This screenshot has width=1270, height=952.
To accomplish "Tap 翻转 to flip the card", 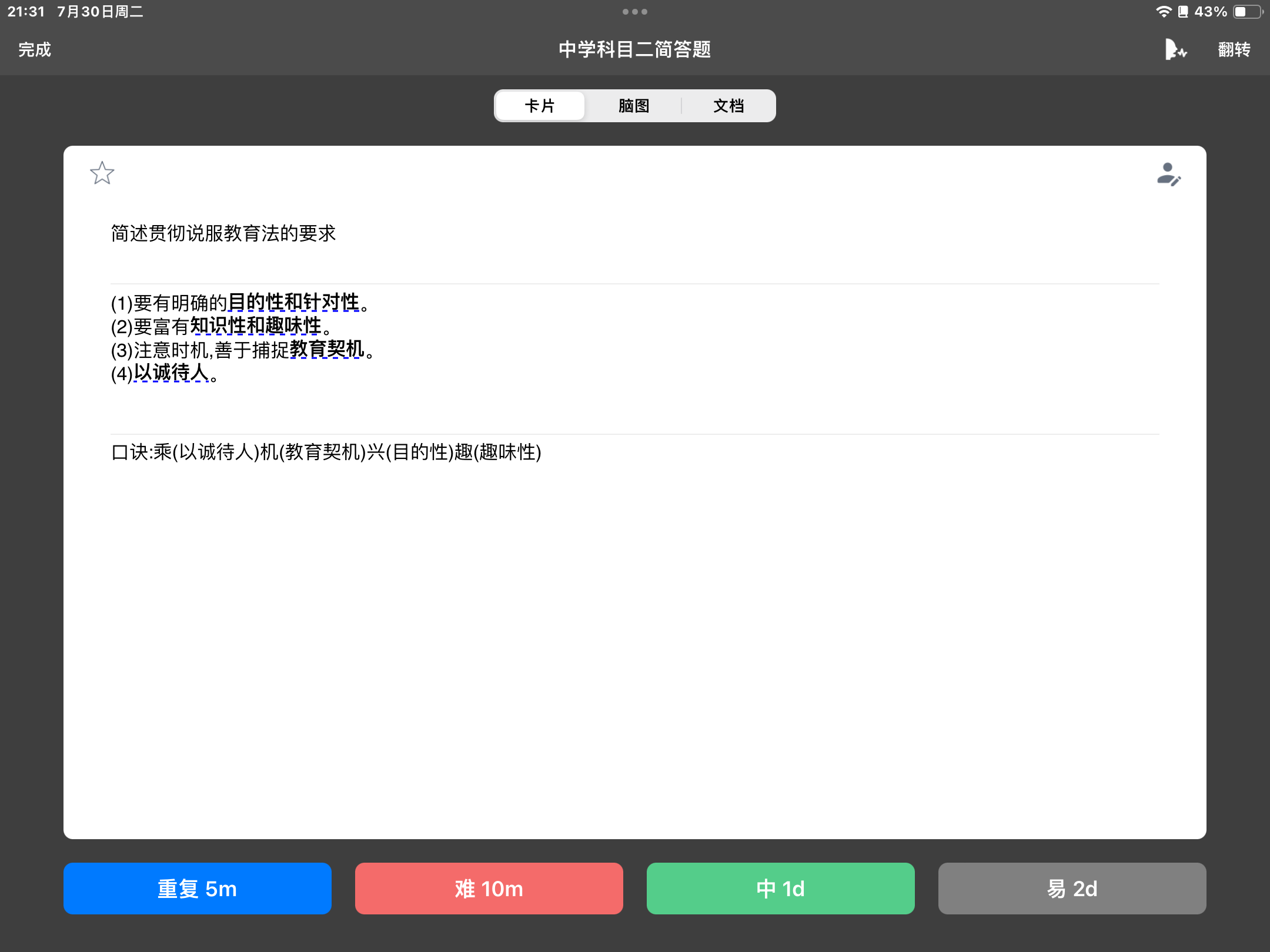I will tap(1234, 49).
